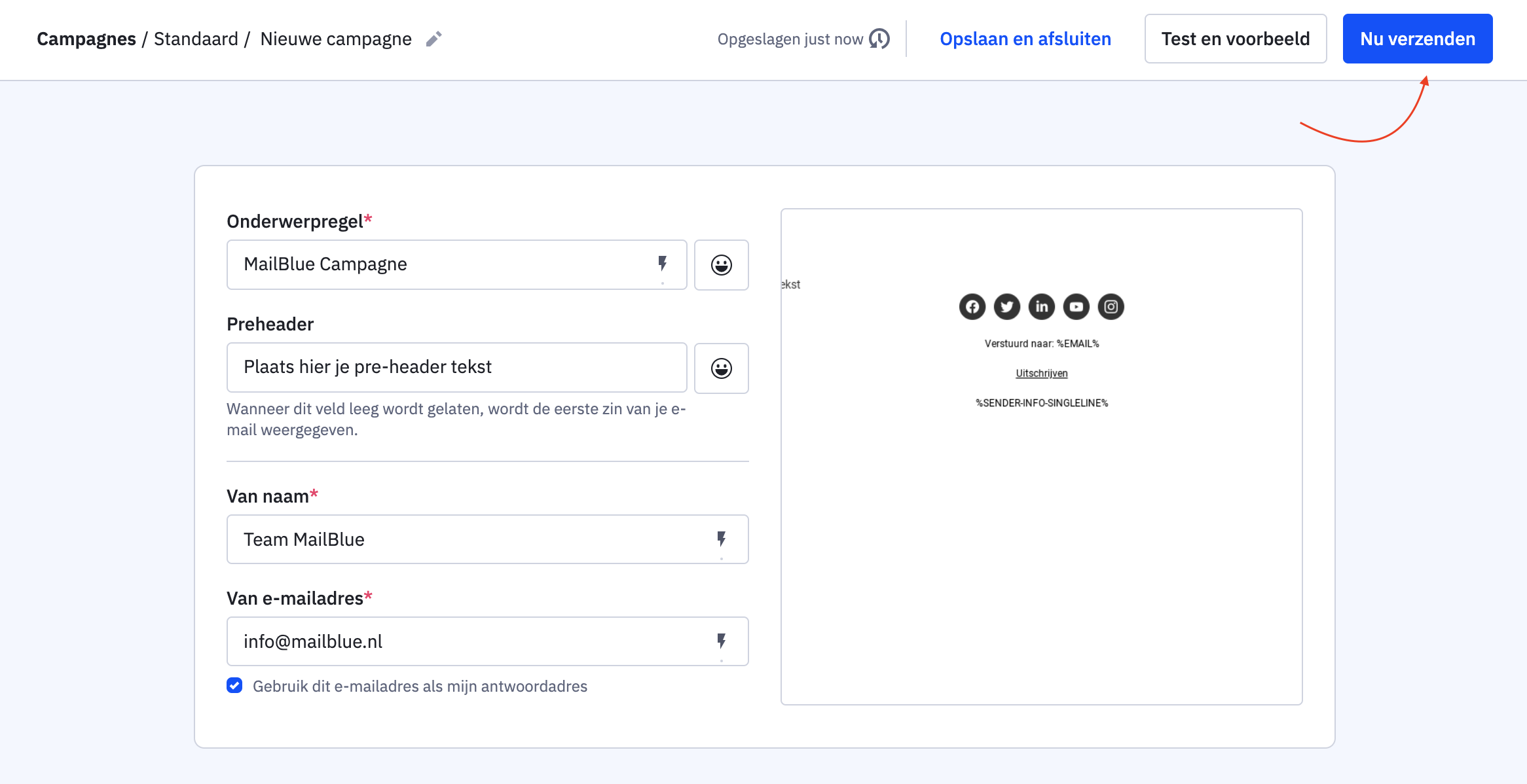Click 'Verstuurd naar: %EMAIL%' text in preview
The width and height of the screenshot is (1527, 784).
[x=1042, y=344]
